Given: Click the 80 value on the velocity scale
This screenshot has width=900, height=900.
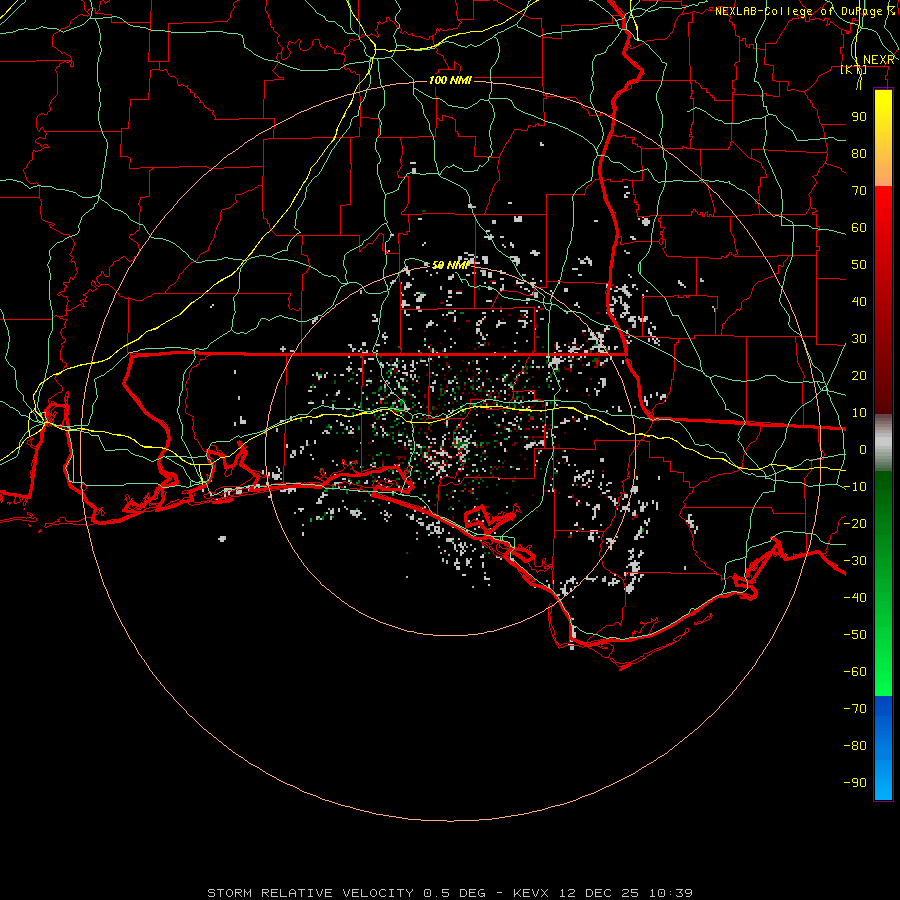Looking at the screenshot, I should pos(859,154).
